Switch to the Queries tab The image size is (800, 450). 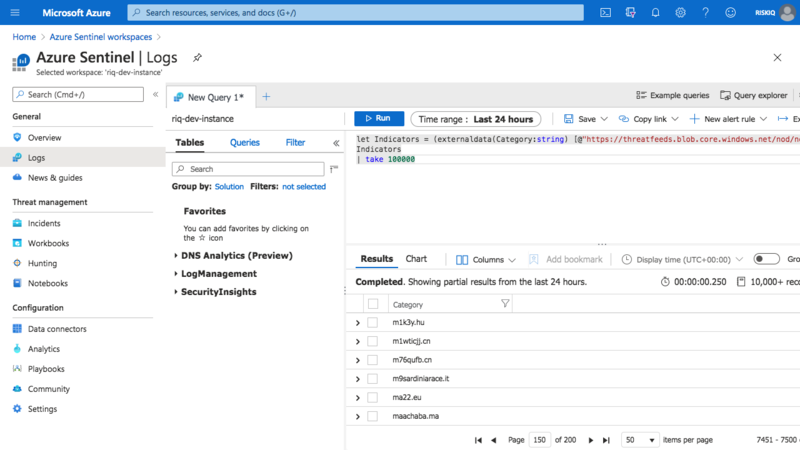[x=244, y=143]
